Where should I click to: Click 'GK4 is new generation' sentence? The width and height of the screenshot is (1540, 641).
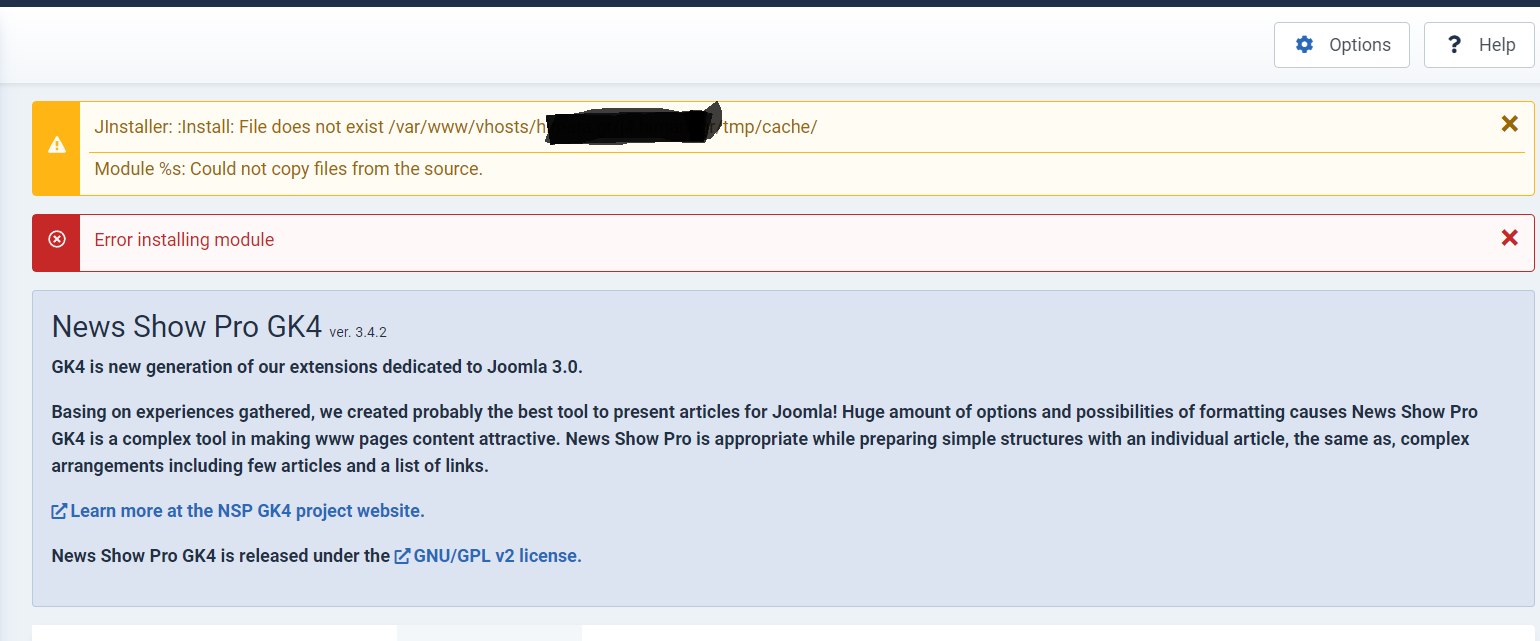pyautogui.click(x=317, y=367)
